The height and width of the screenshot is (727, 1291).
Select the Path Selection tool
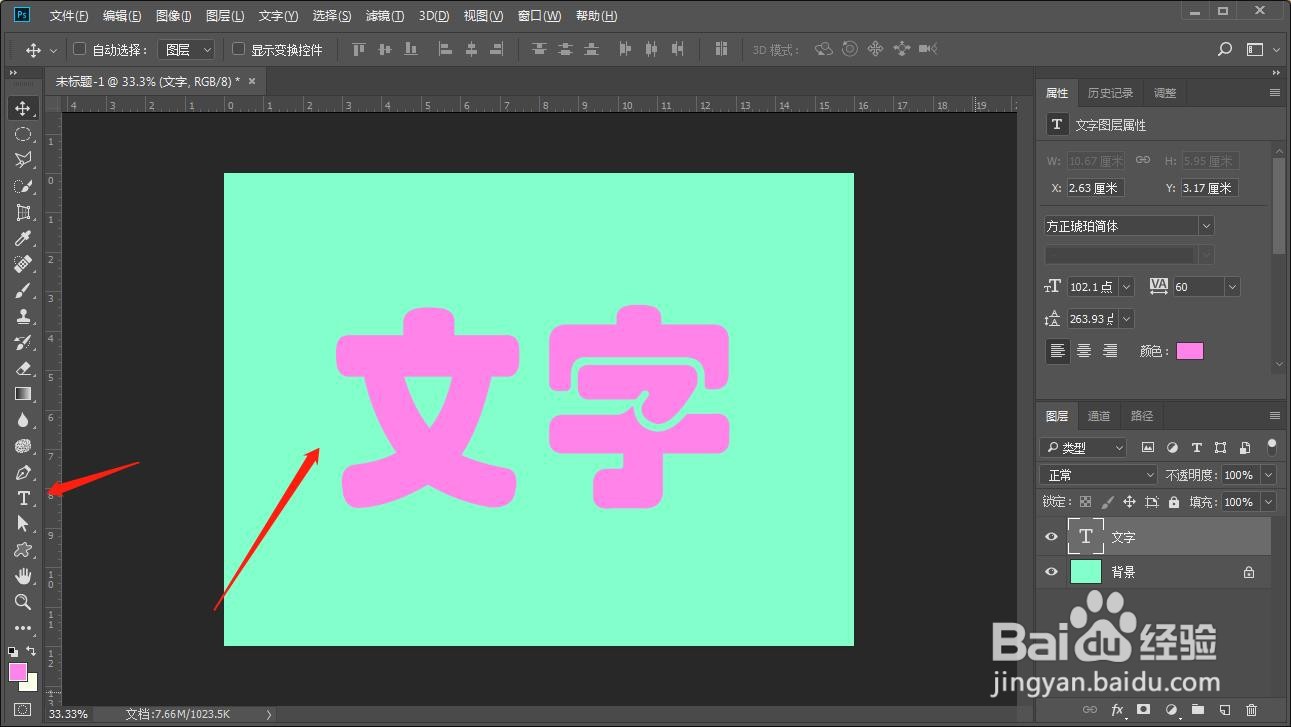[23, 524]
